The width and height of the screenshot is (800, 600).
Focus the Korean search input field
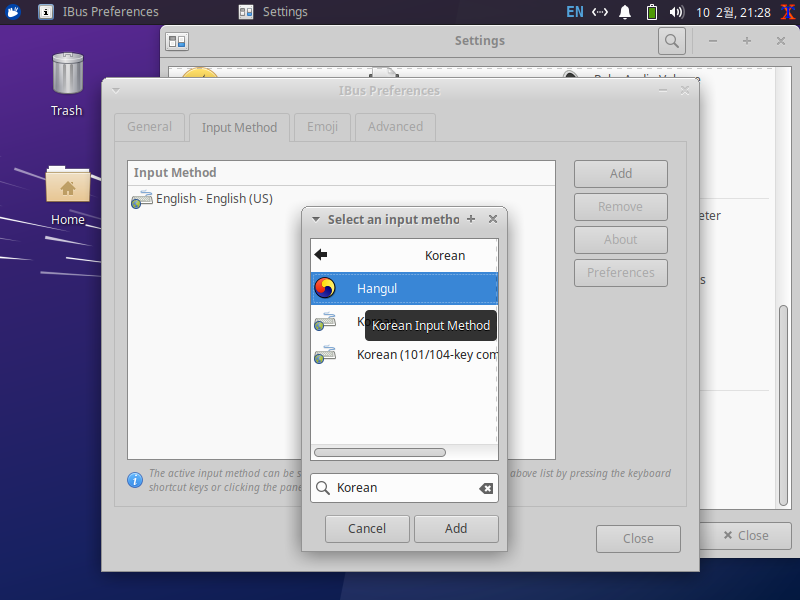[404, 488]
